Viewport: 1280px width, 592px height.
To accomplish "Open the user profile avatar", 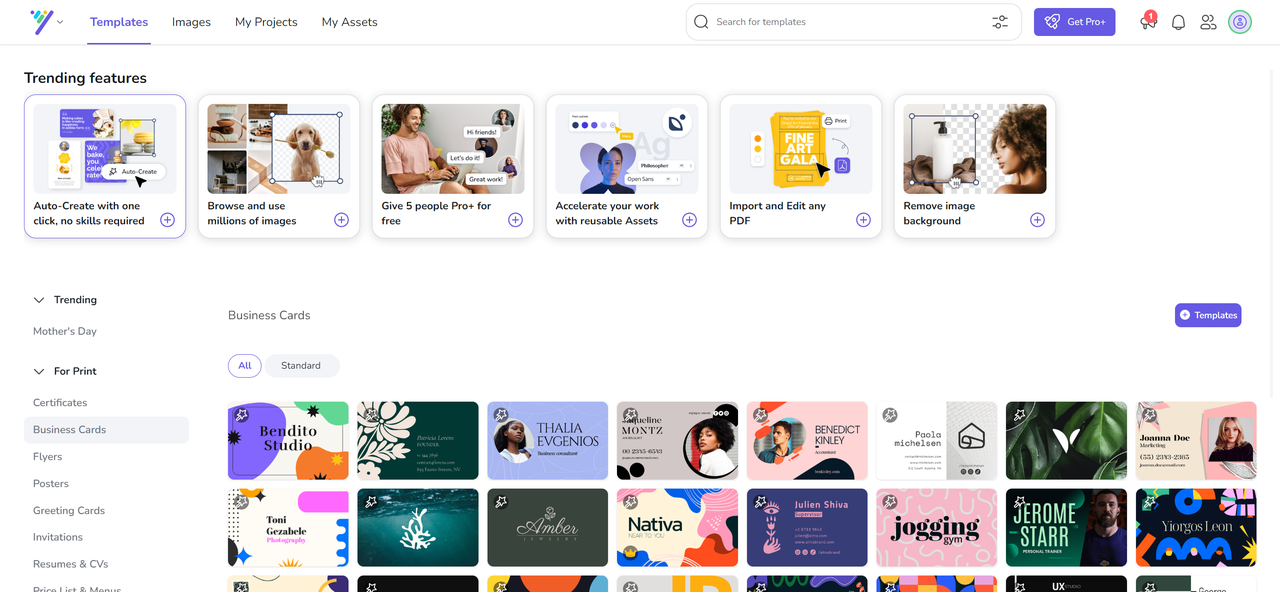I will pyautogui.click(x=1240, y=22).
